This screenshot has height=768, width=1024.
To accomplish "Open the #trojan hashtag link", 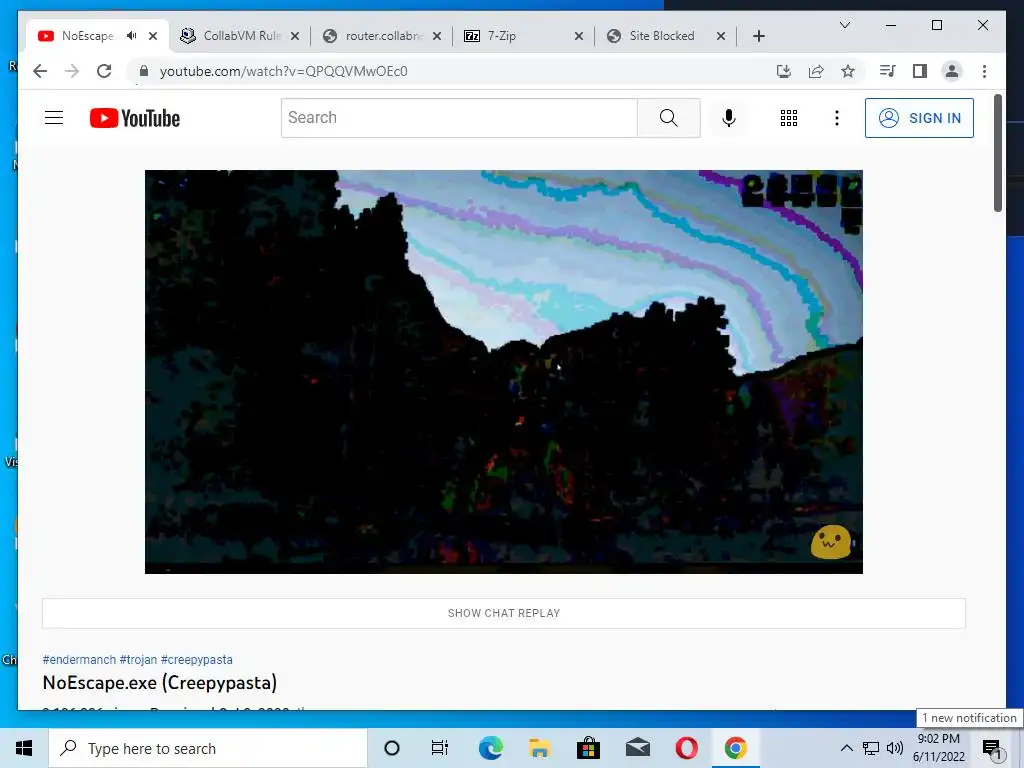I will tap(138, 660).
